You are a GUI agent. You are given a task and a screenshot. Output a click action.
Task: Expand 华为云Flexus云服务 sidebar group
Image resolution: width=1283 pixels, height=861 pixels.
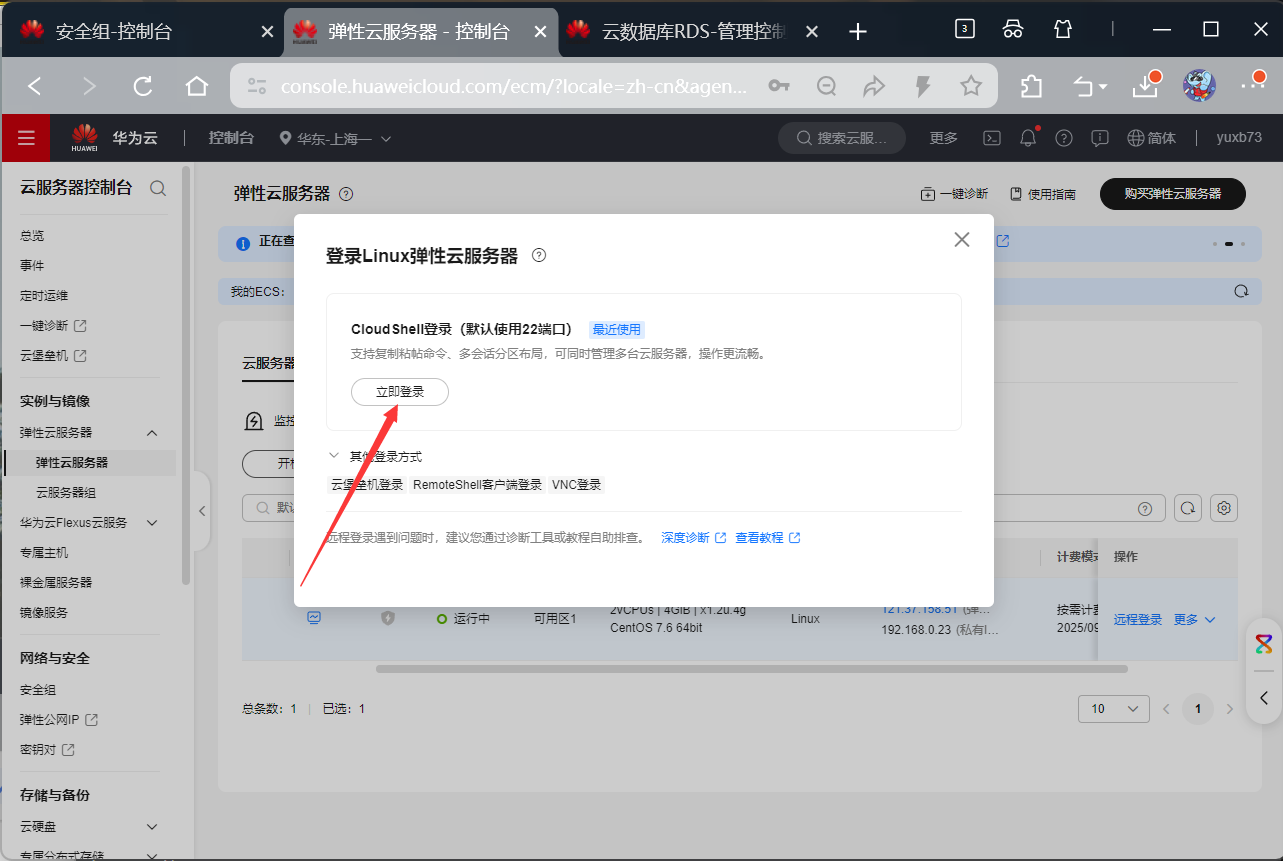click(152, 523)
